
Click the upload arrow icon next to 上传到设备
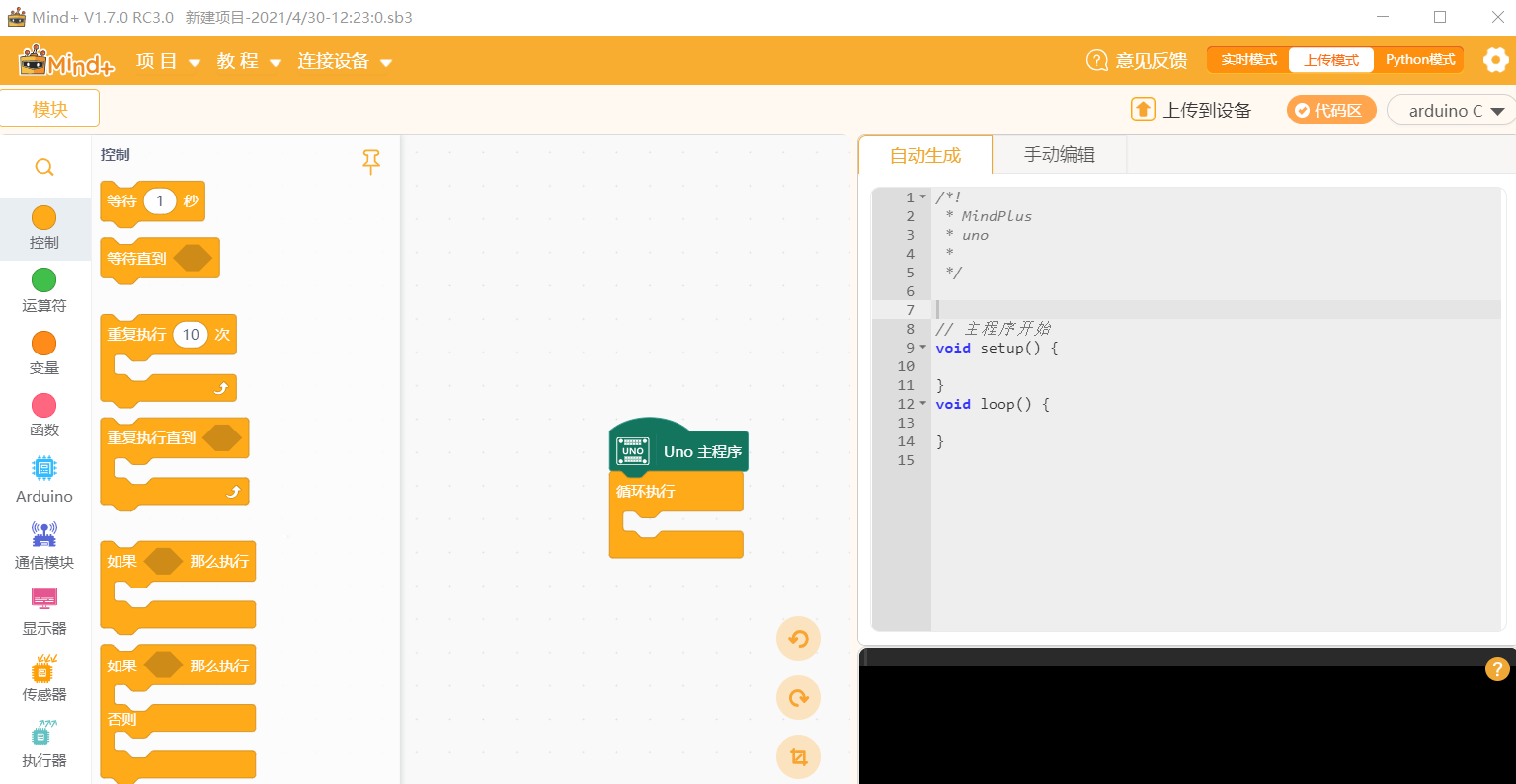(x=1143, y=110)
